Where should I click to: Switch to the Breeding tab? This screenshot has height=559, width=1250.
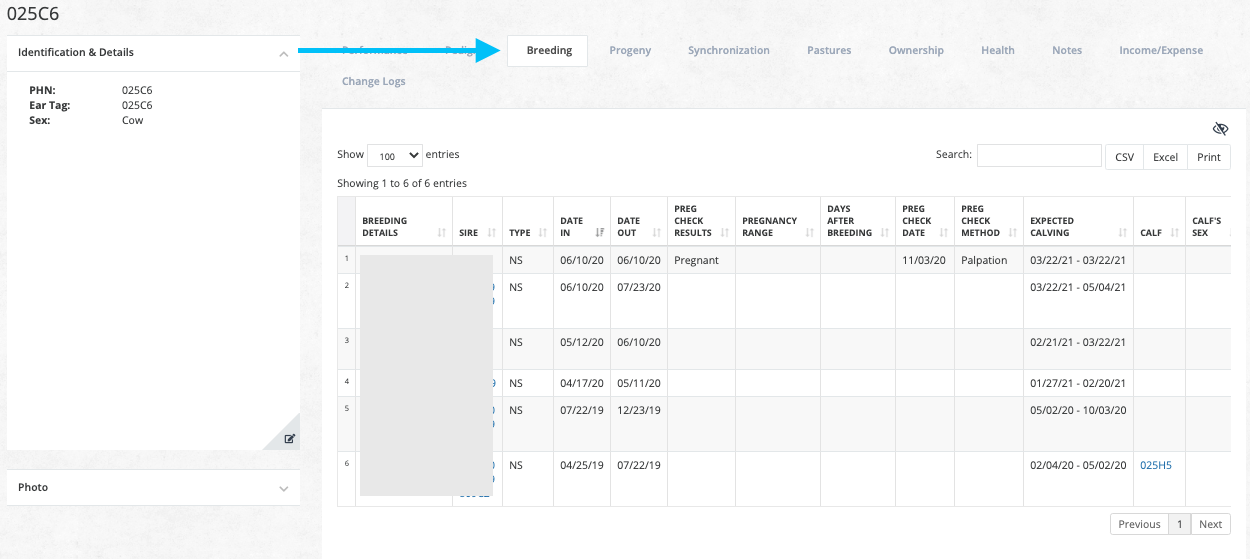(549, 51)
